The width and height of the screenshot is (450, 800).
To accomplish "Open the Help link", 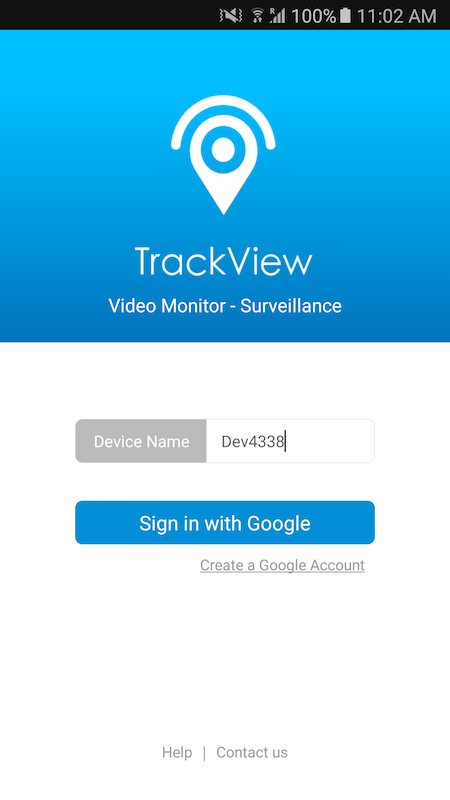I will coord(177,753).
